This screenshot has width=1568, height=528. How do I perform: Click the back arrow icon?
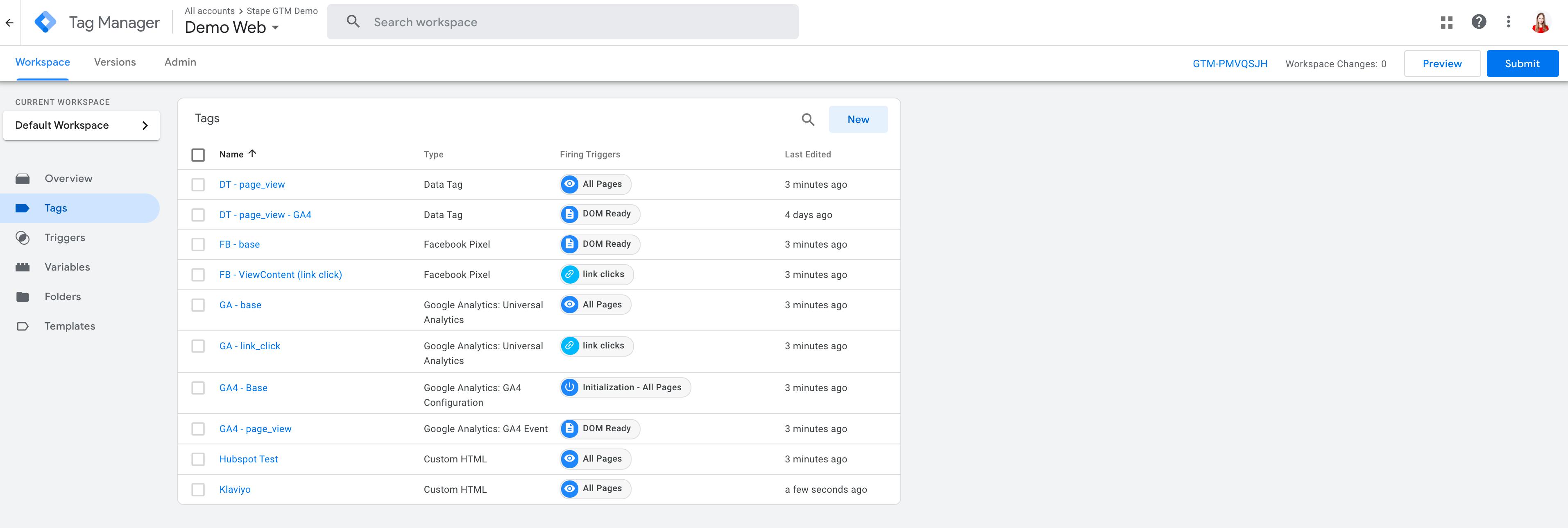pos(9,23)
